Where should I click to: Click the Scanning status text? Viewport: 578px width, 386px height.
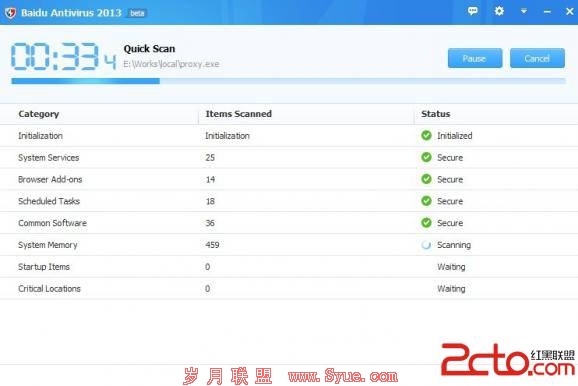[x=454, y=245]
